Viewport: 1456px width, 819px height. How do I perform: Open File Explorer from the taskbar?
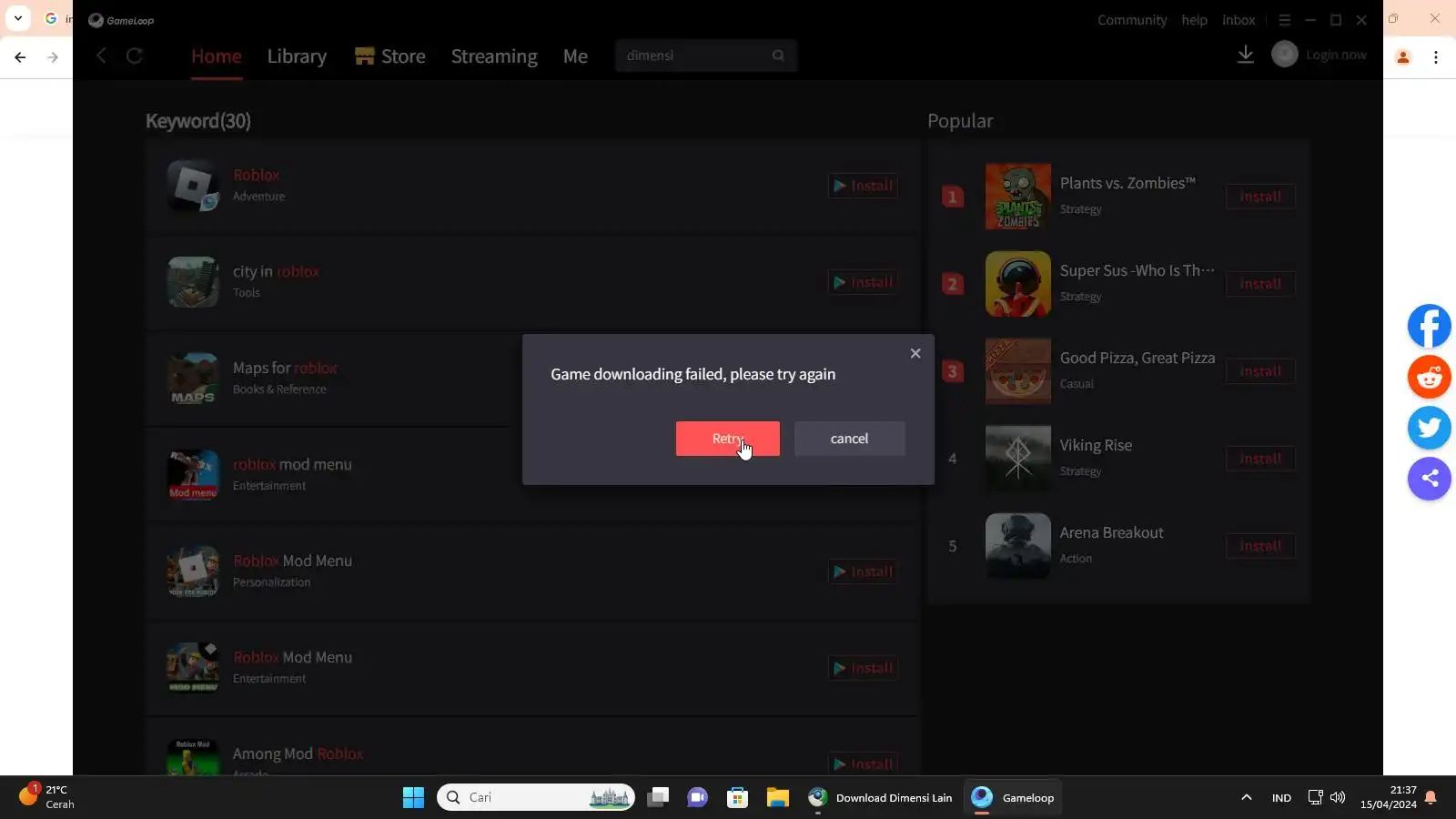(777, 798)
